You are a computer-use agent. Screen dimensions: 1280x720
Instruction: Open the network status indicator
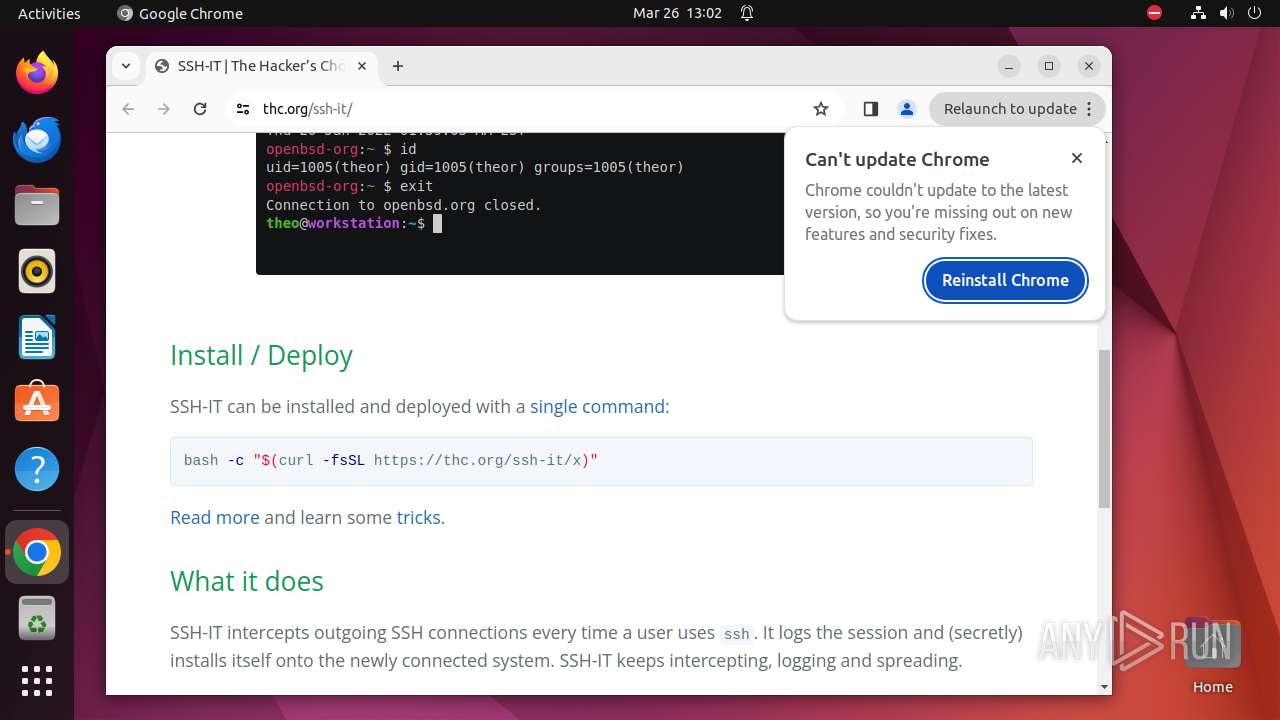1198,13
